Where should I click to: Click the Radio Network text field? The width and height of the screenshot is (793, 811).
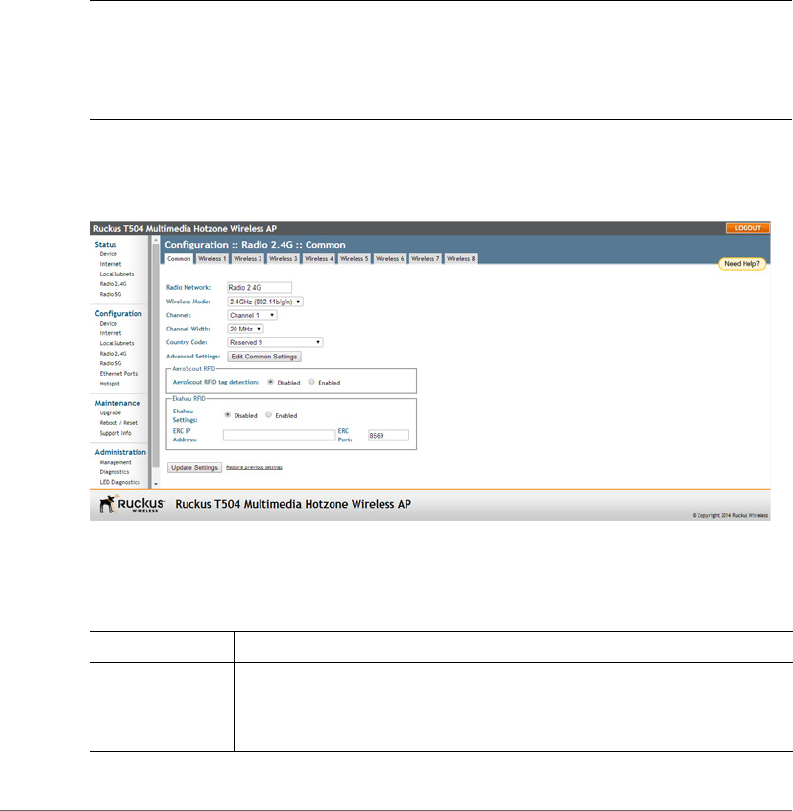point(260,288)
